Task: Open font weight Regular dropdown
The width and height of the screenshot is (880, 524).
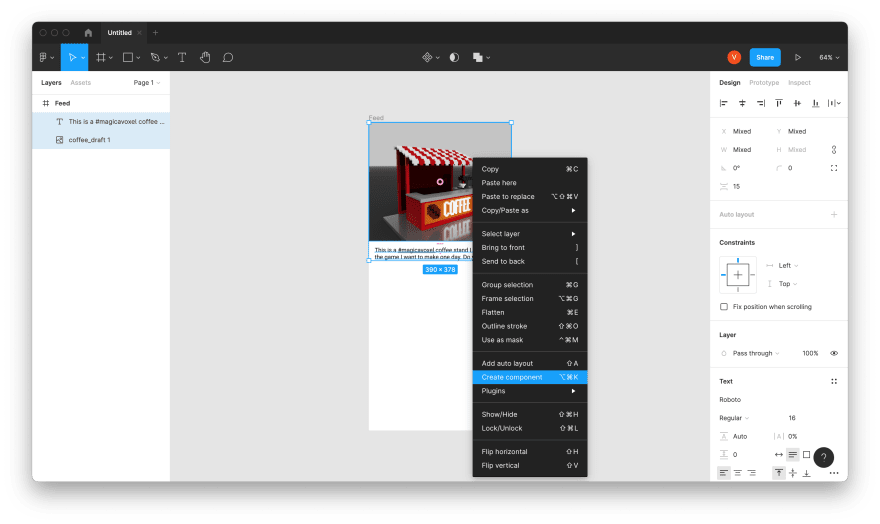Action: click(734, 418)
